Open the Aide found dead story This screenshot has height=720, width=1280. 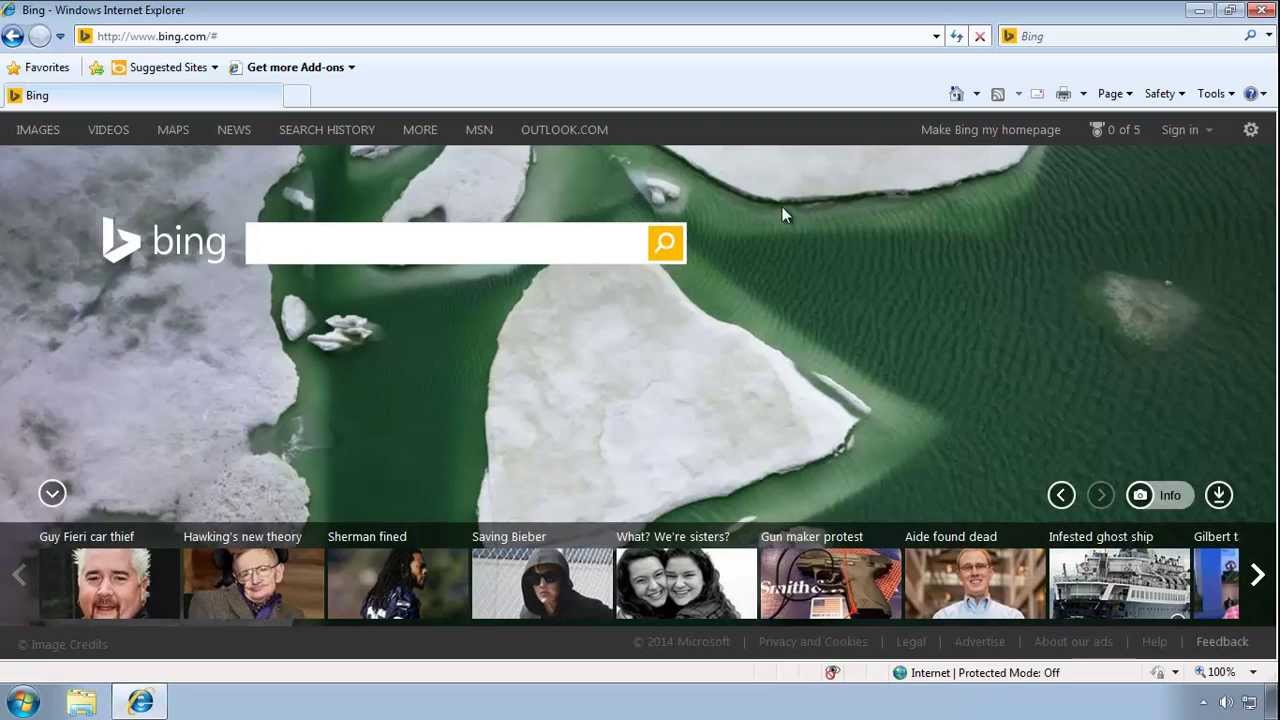point(975,574)
